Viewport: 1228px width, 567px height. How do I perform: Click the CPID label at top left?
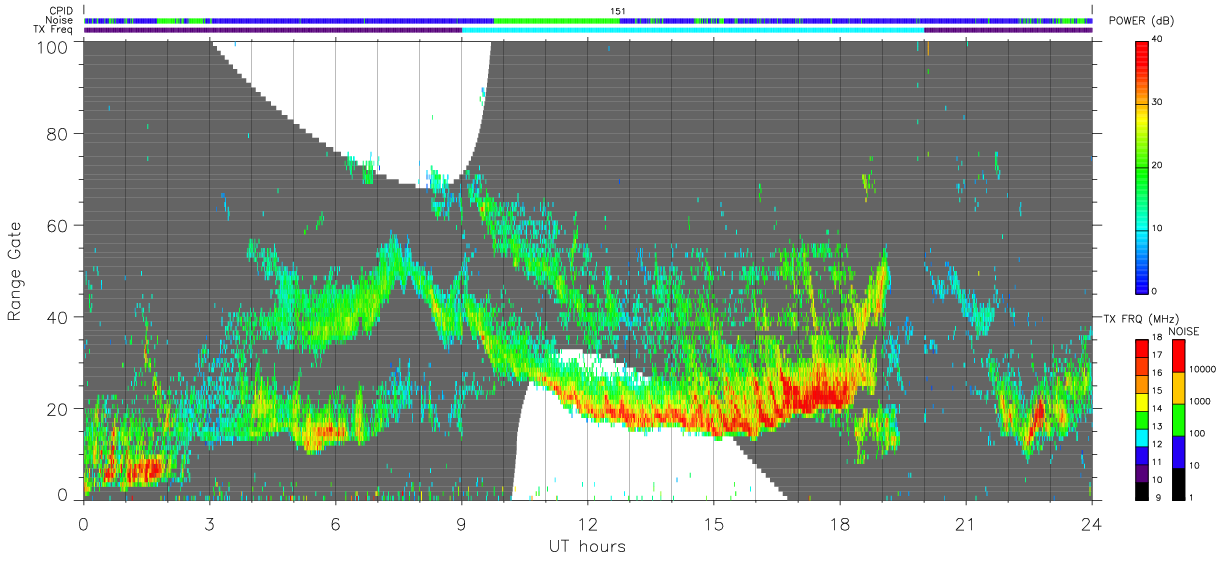pyautogui.click(x=60, y=11)
